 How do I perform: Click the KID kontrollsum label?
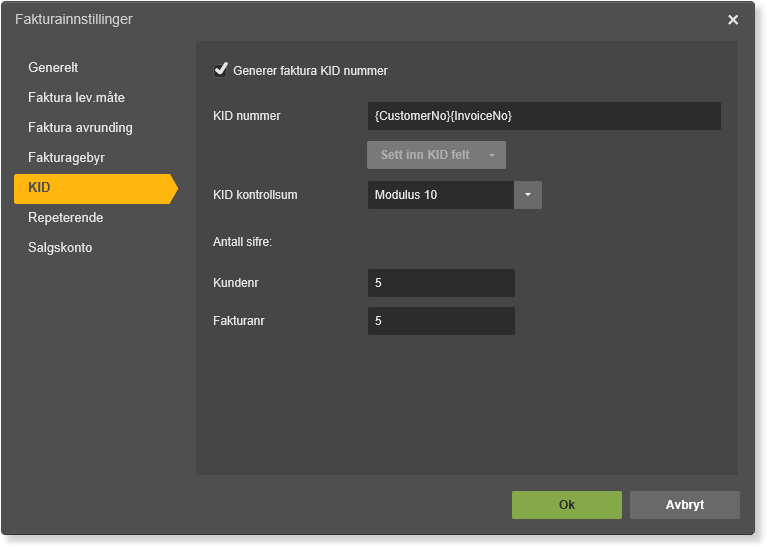click(255, 195)
